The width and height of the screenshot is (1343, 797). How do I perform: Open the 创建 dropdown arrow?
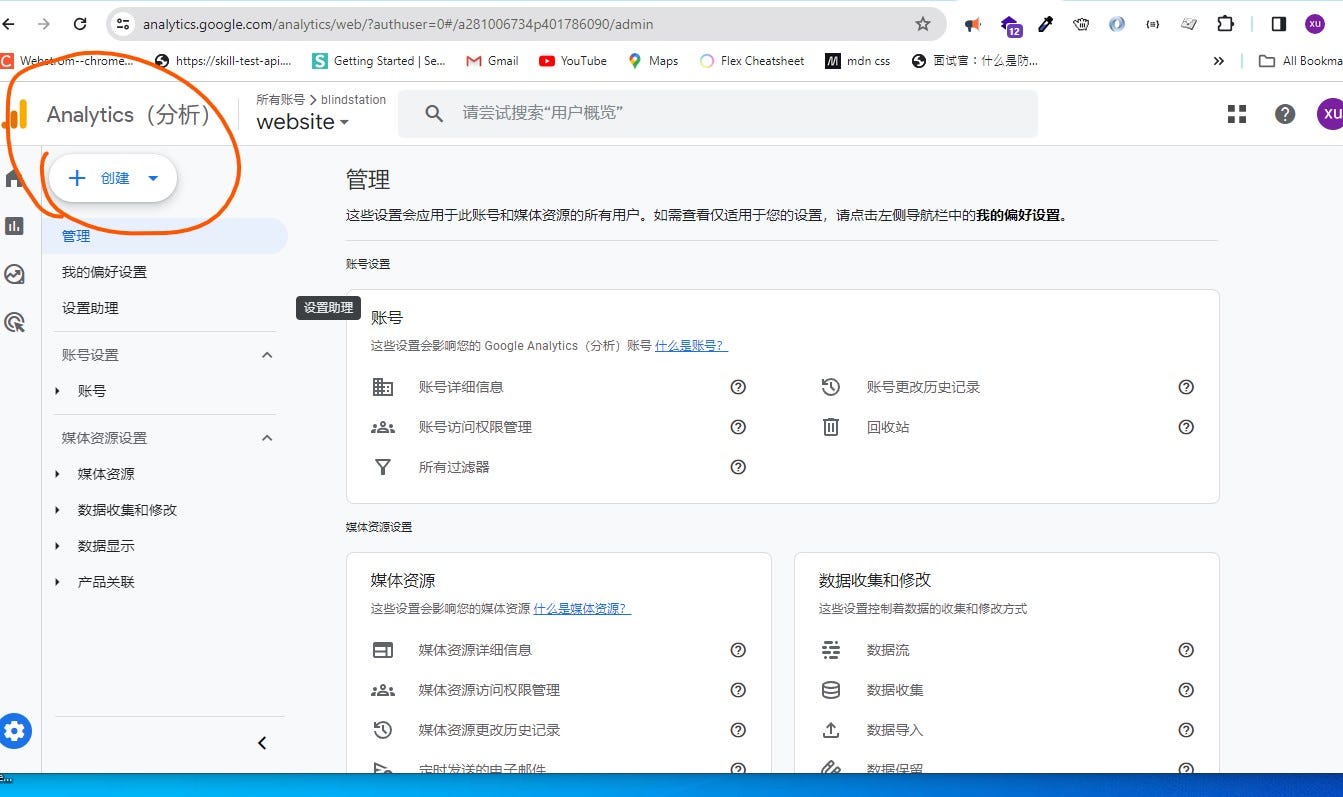153,178
